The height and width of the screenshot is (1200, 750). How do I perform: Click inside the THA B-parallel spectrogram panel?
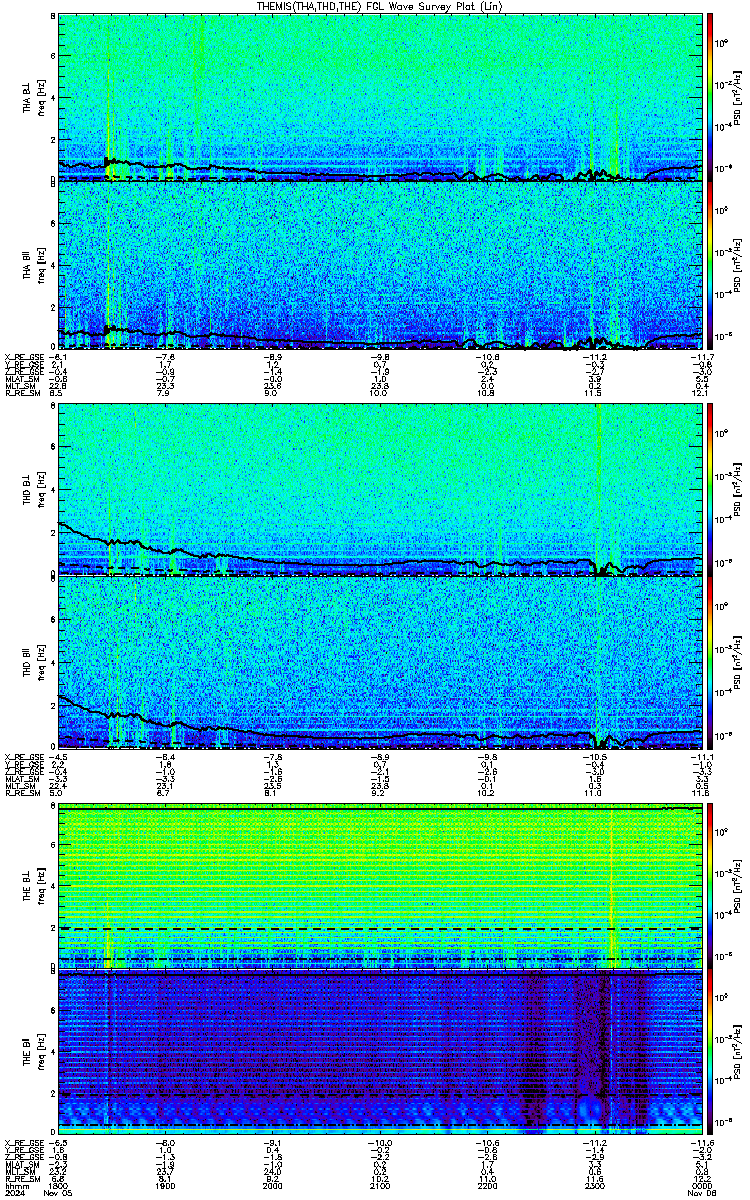[x=380, y=265]
